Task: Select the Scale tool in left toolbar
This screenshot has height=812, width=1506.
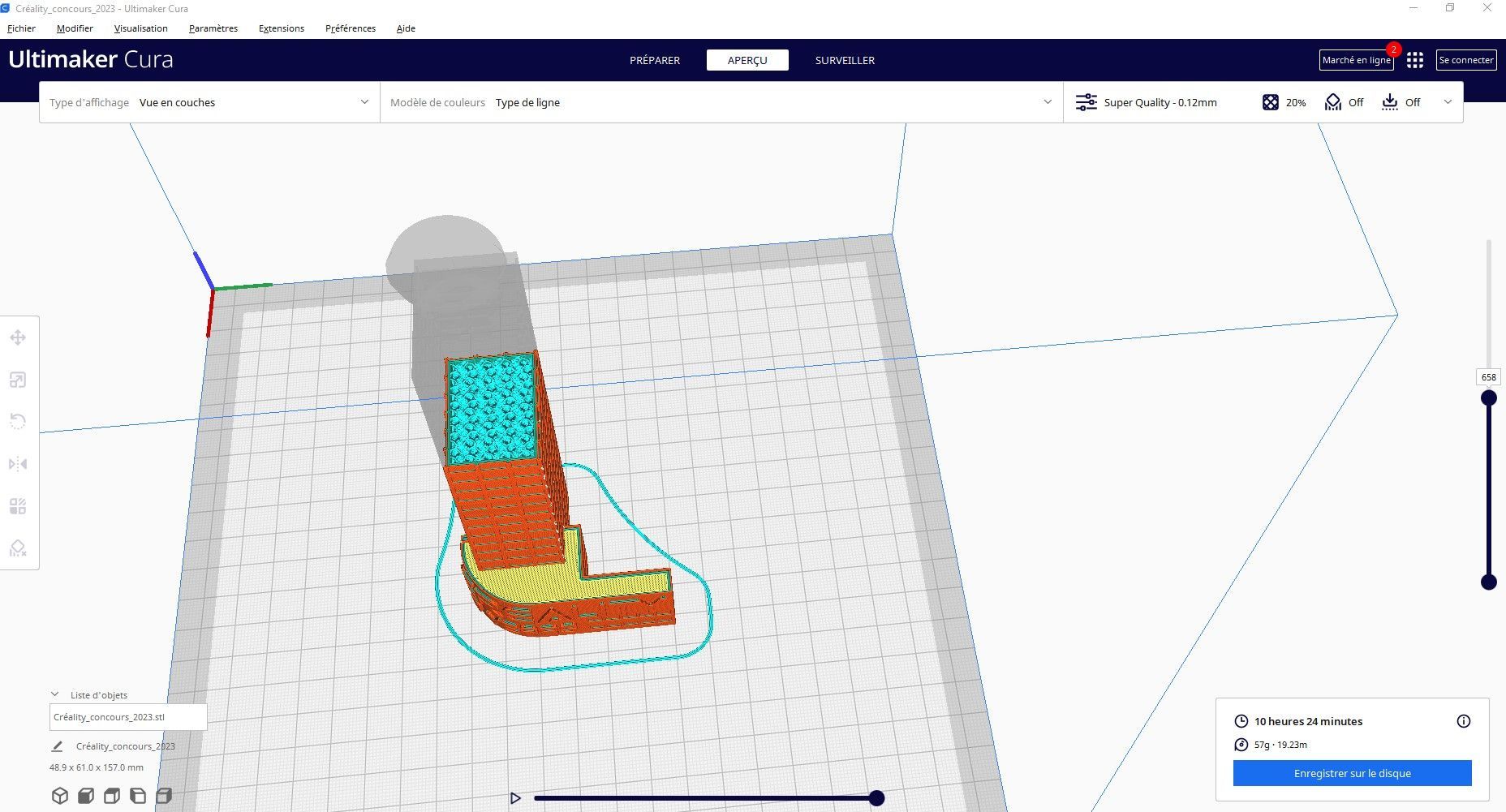Action: pyautogui.click(x=18, y=380)
